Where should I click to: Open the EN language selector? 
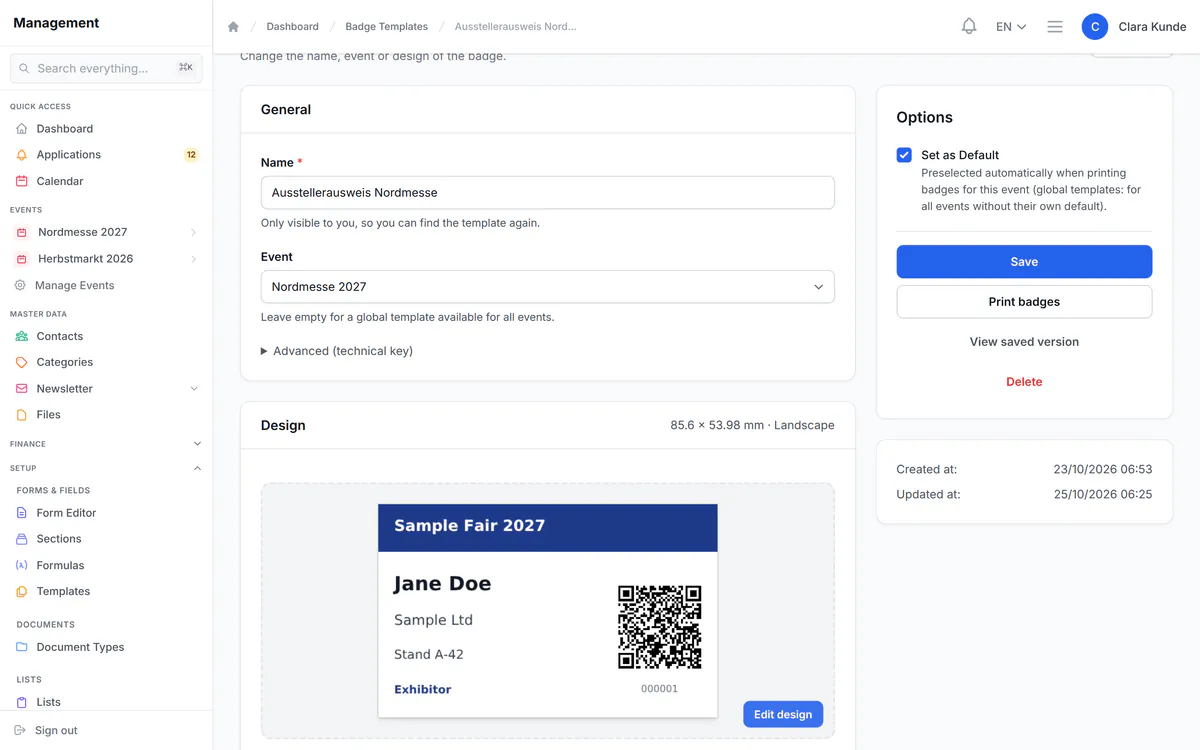1011,27
